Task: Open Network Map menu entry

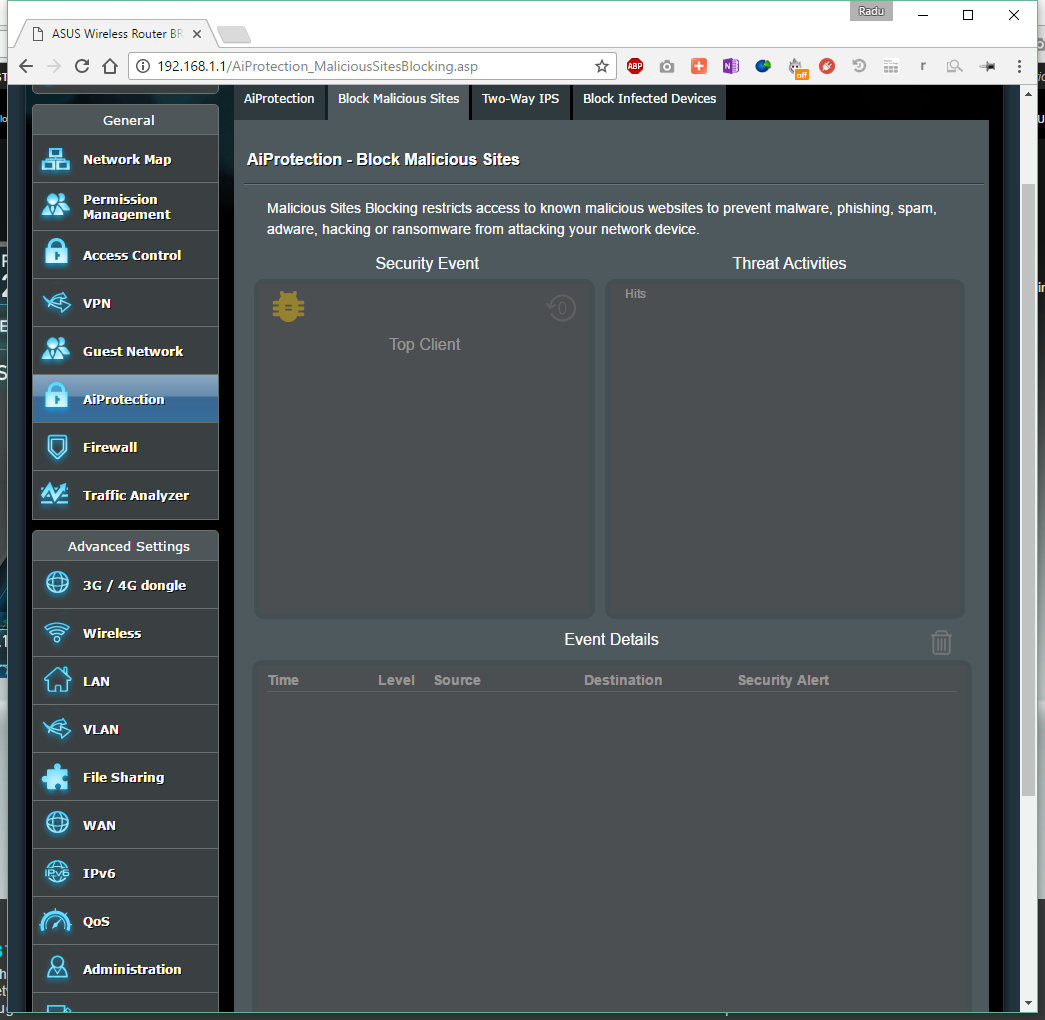Action: coord(127,159)
